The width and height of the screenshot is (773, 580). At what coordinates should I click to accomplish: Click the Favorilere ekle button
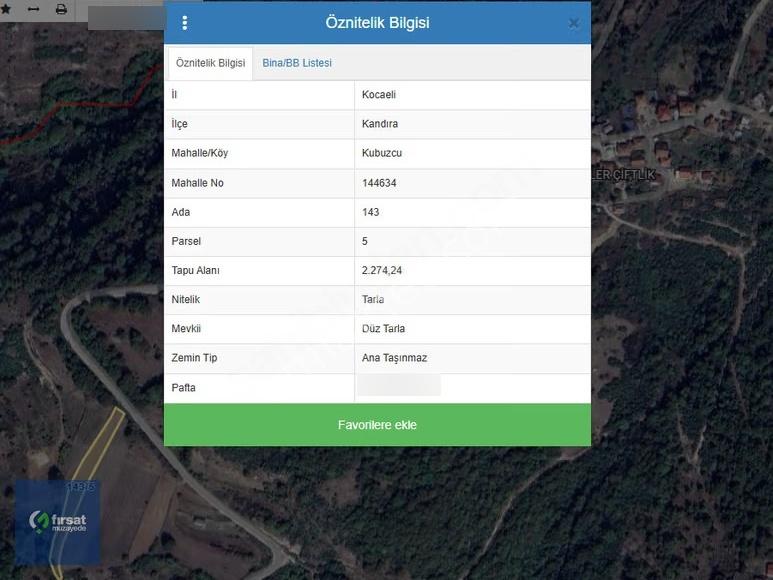tap(377, 425)
